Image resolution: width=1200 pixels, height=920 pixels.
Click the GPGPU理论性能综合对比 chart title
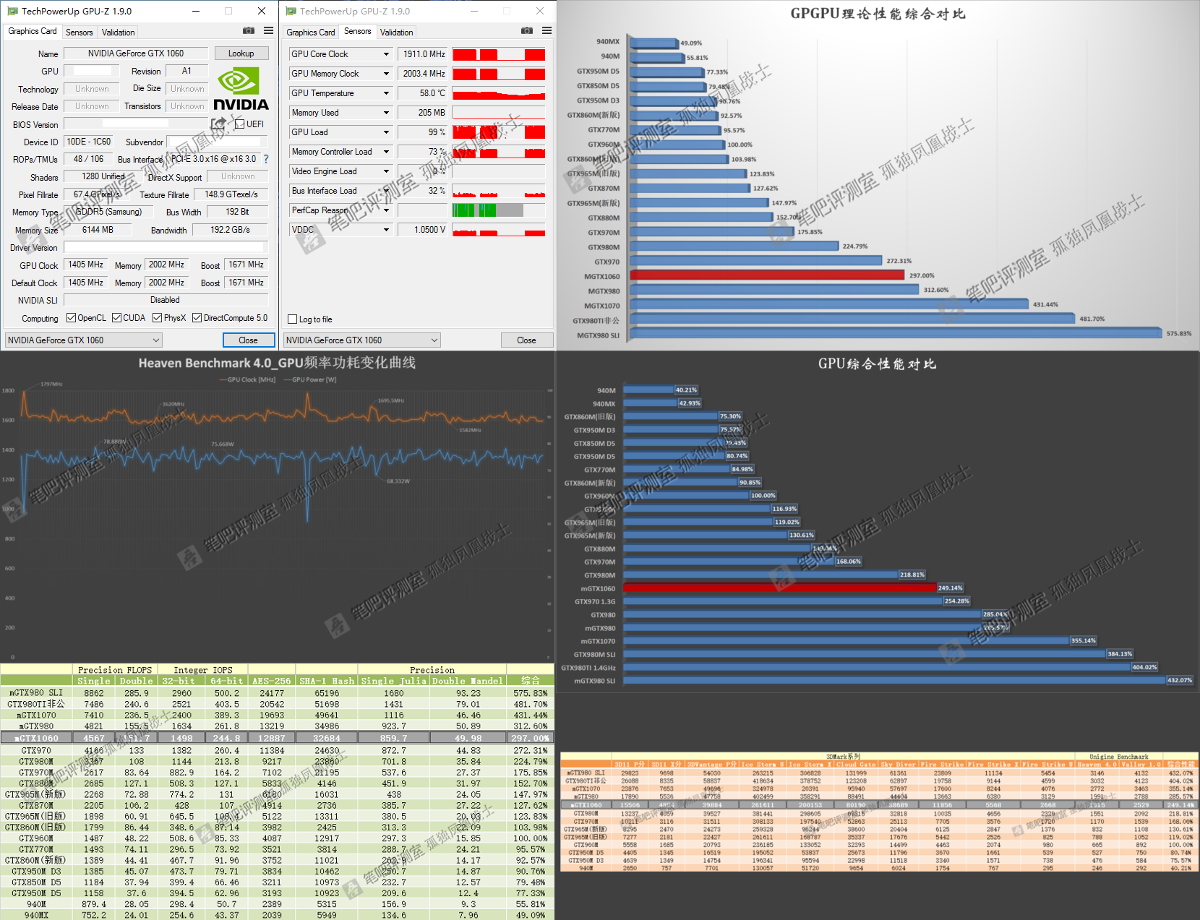(878, 14)
